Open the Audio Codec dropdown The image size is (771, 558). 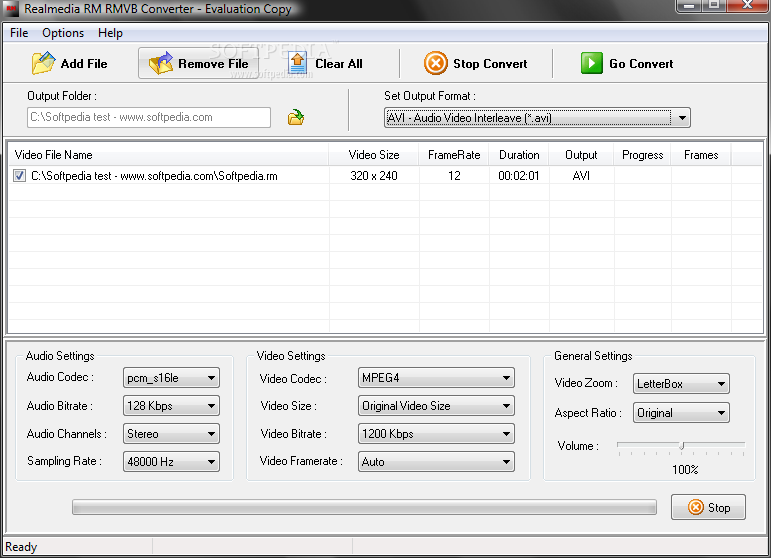click(171, 378)
